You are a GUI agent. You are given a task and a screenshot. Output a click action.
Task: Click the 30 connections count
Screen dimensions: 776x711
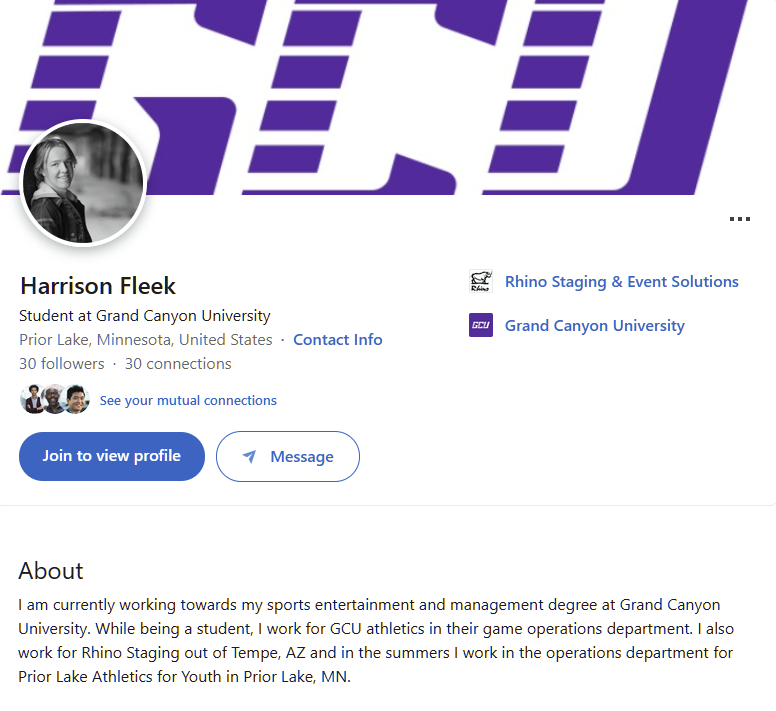(178, 364)
